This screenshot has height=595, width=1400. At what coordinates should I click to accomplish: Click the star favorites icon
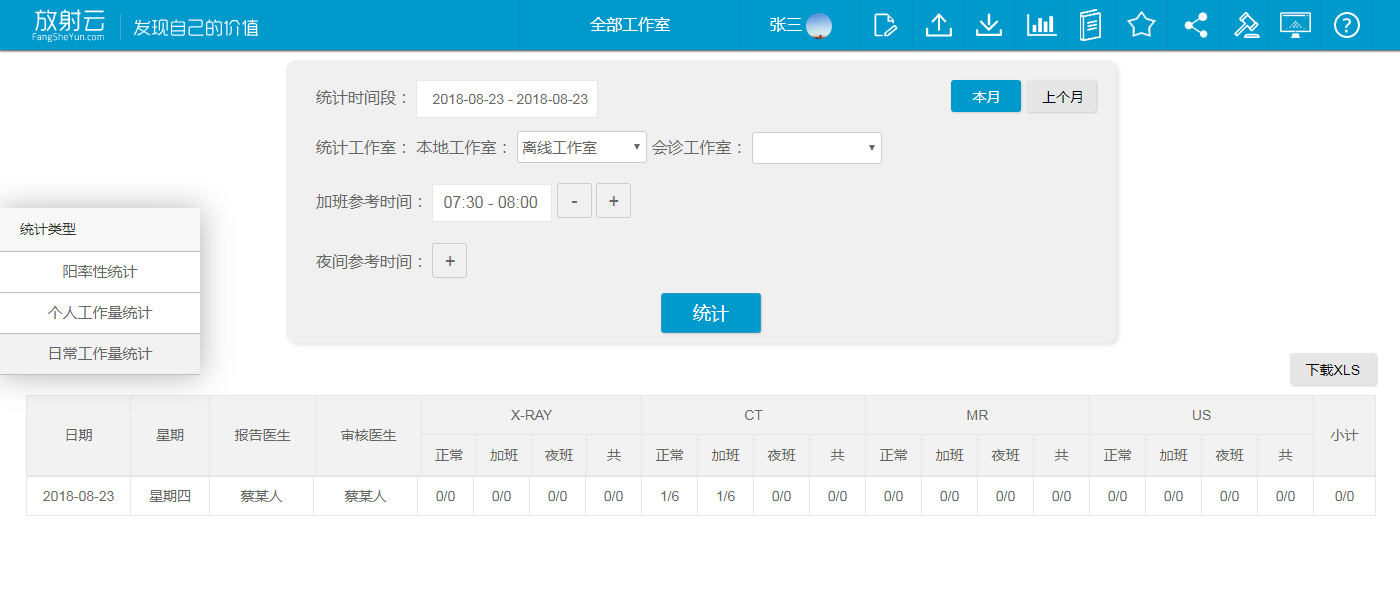point(1141,25)
